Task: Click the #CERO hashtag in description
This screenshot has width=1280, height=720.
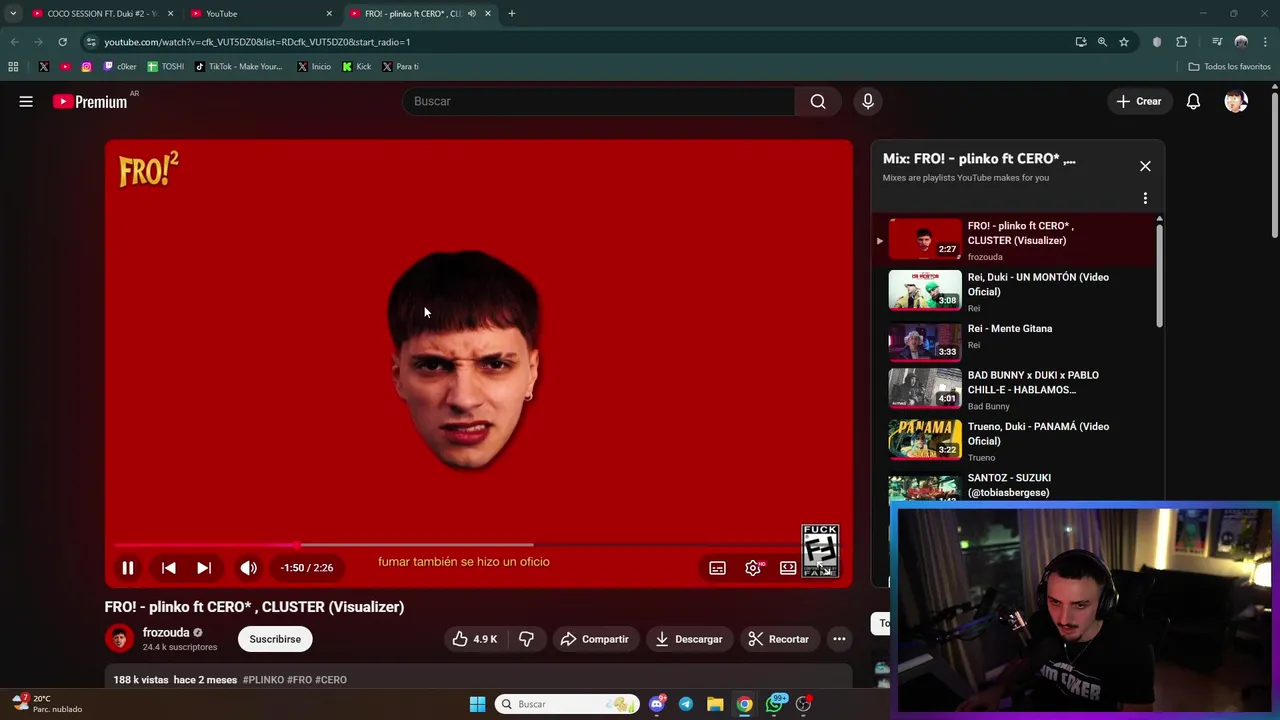Action: 331,680
